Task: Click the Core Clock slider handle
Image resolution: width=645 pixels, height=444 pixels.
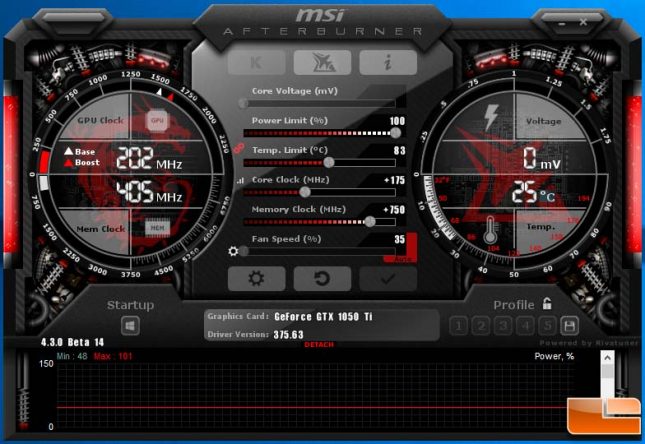Action: [305, 192]
